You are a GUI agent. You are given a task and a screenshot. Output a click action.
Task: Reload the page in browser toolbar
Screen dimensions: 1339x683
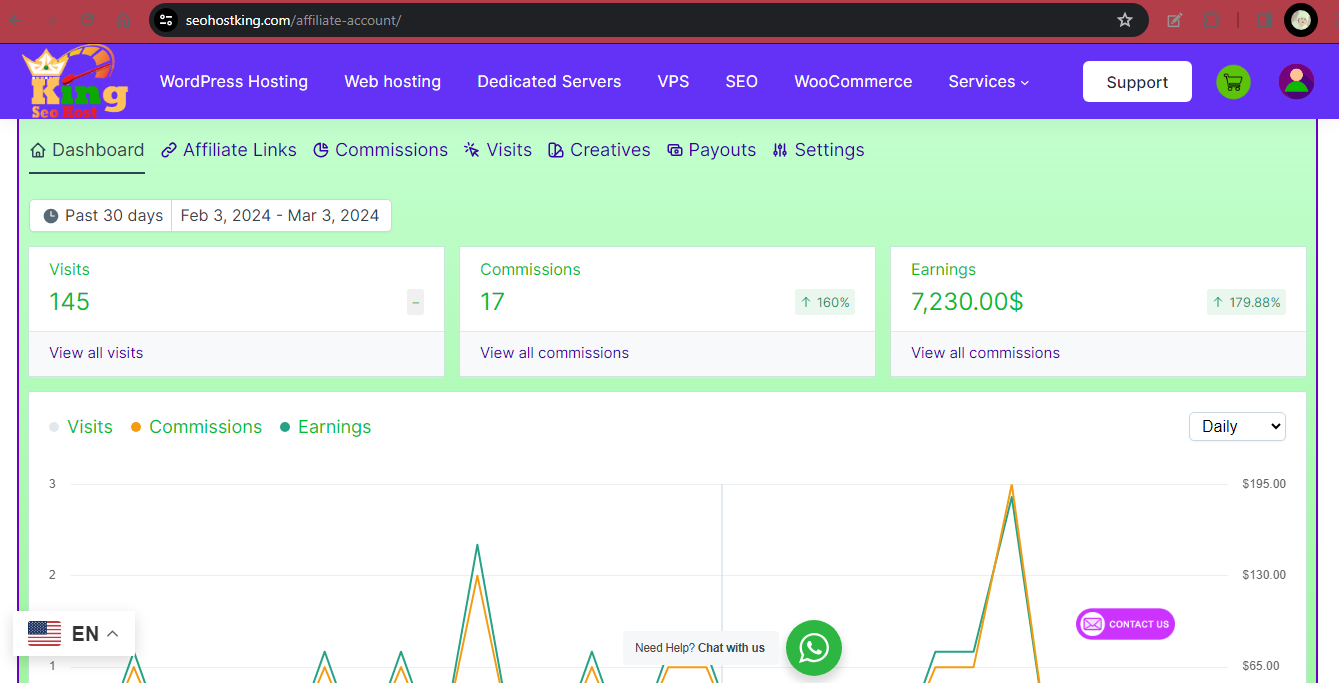coord(88,20)
